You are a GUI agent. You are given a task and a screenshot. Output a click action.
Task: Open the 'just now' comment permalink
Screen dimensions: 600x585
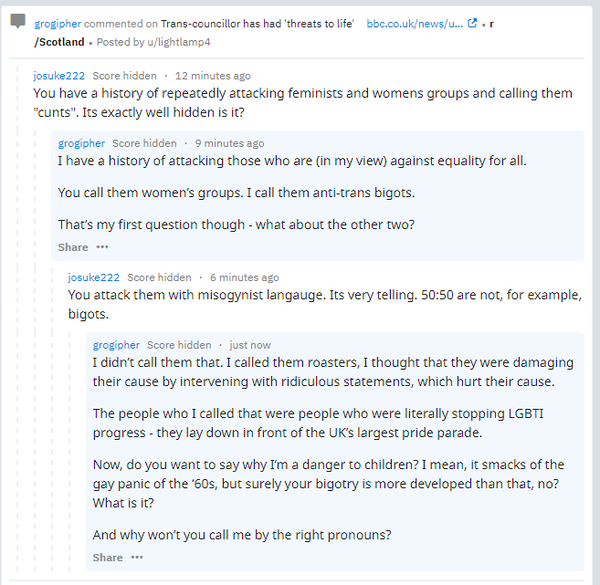coord(250,345)
